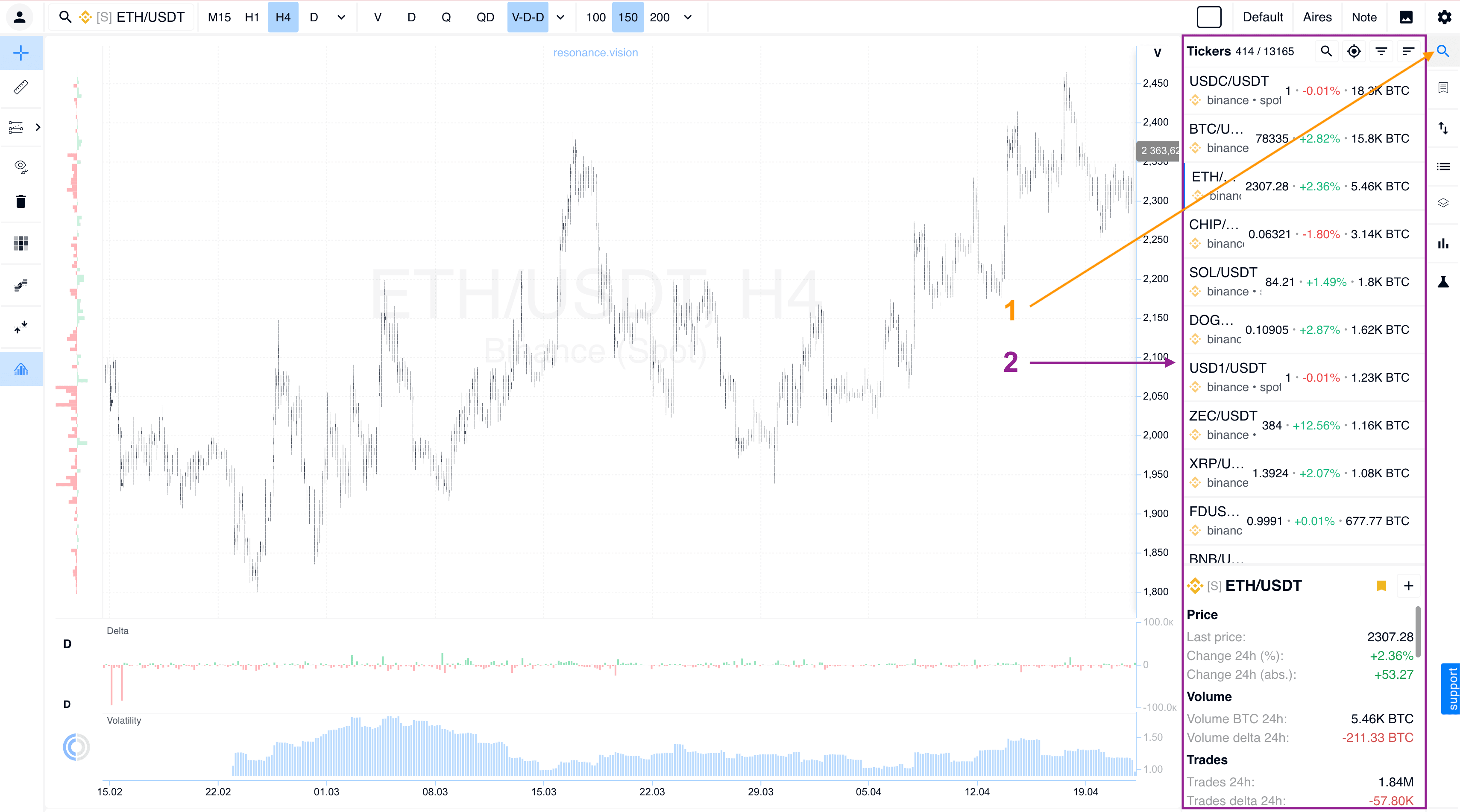Expand the timeframe dropdown arrow
The image size is (1460, 812).
341,17
